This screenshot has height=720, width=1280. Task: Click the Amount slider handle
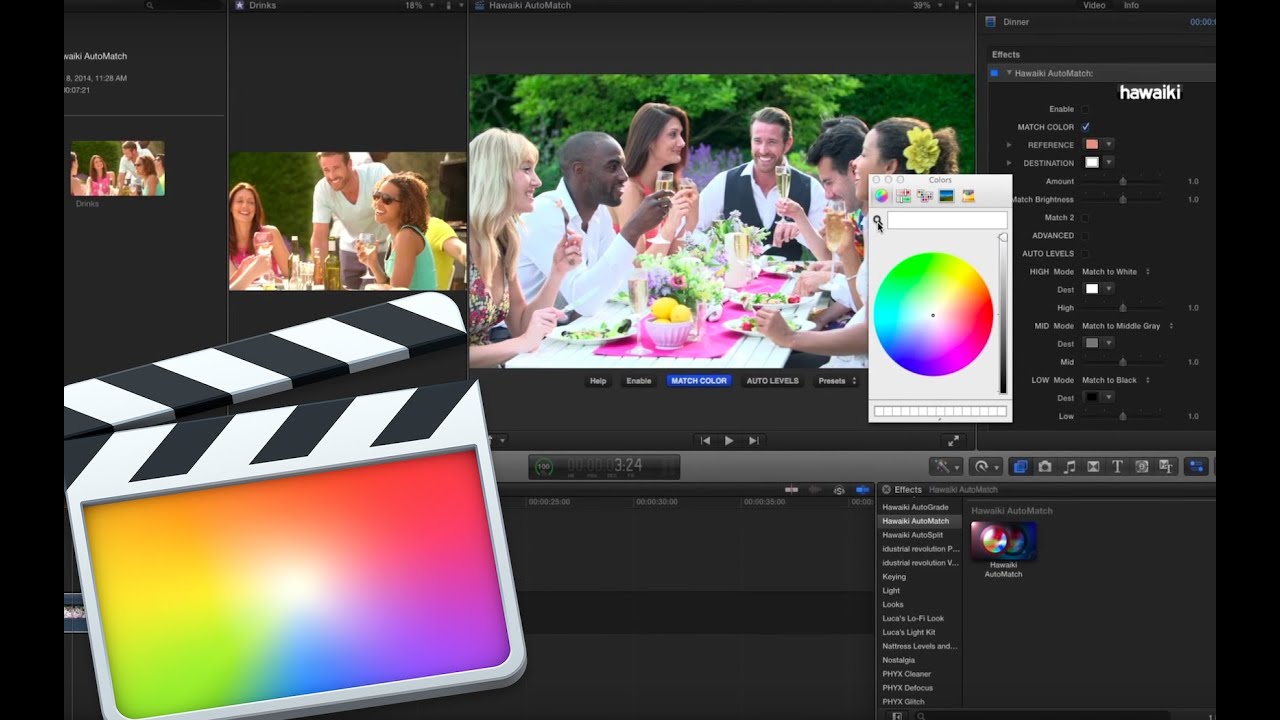(x=1123, y=181)
